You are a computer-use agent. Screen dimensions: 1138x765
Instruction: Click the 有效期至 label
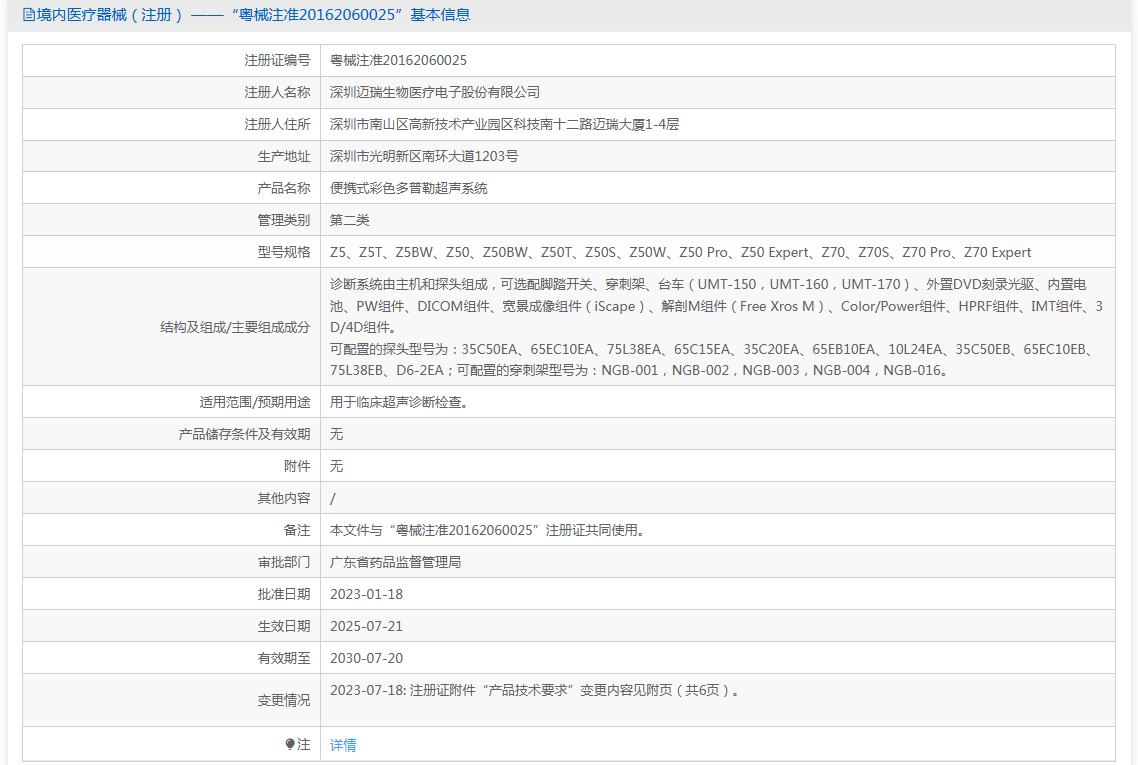pos(284,658)
